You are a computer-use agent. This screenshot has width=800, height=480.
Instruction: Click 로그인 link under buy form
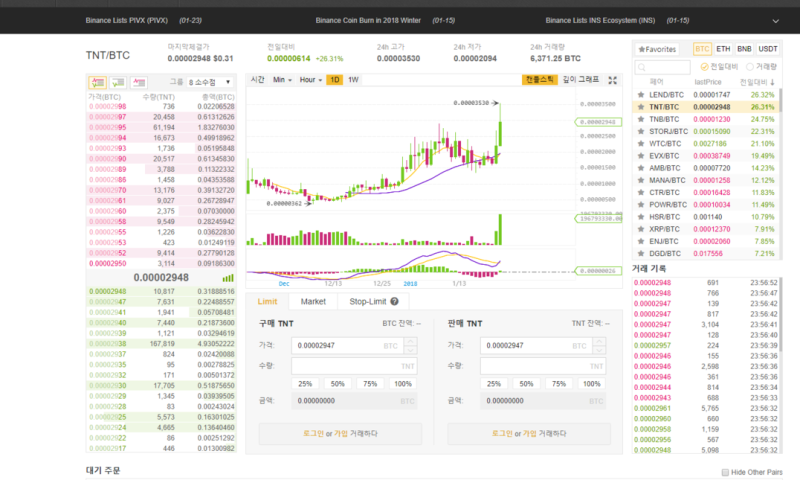[313, 434]
